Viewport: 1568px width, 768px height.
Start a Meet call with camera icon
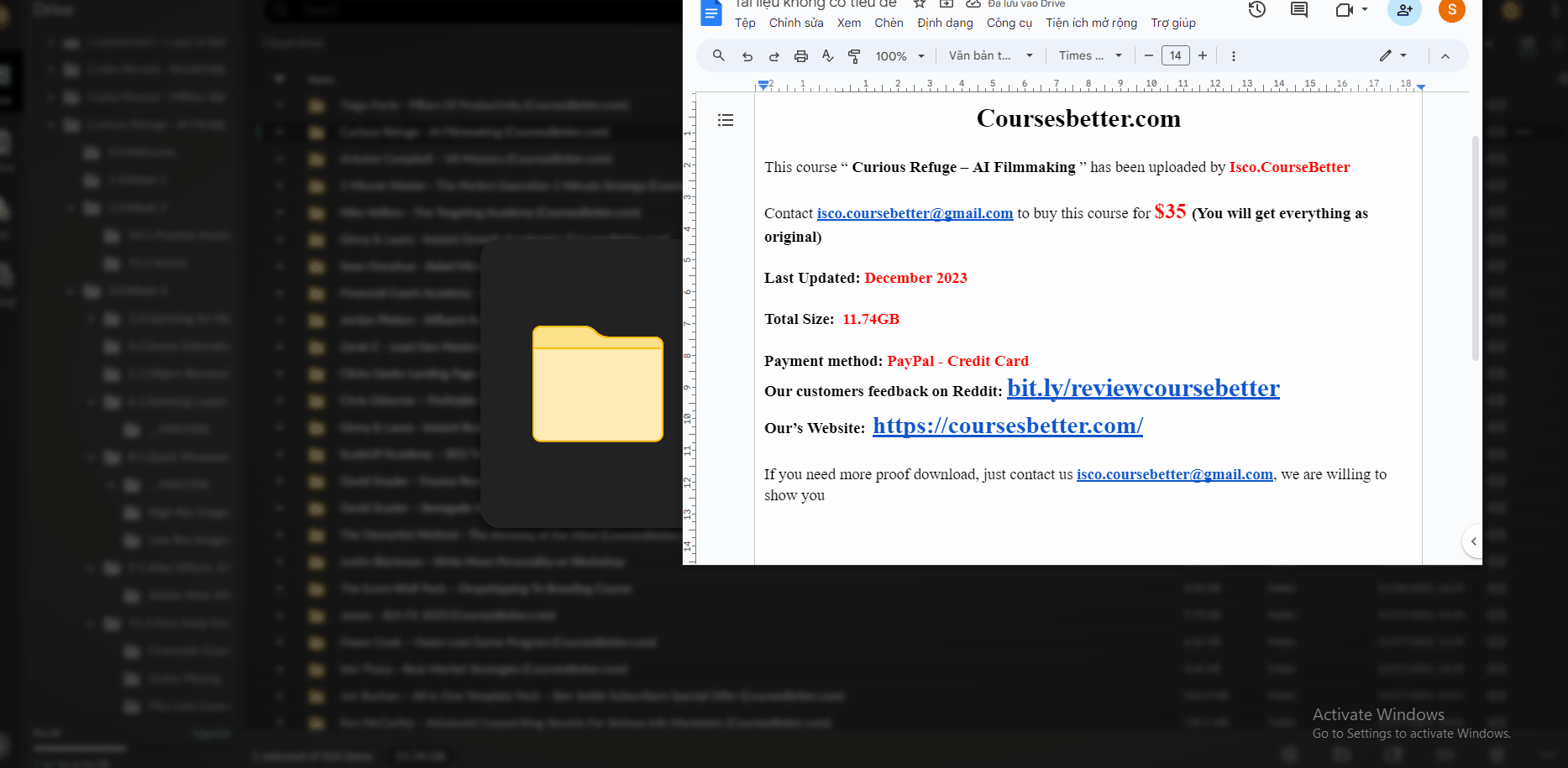coord(1344,10)
